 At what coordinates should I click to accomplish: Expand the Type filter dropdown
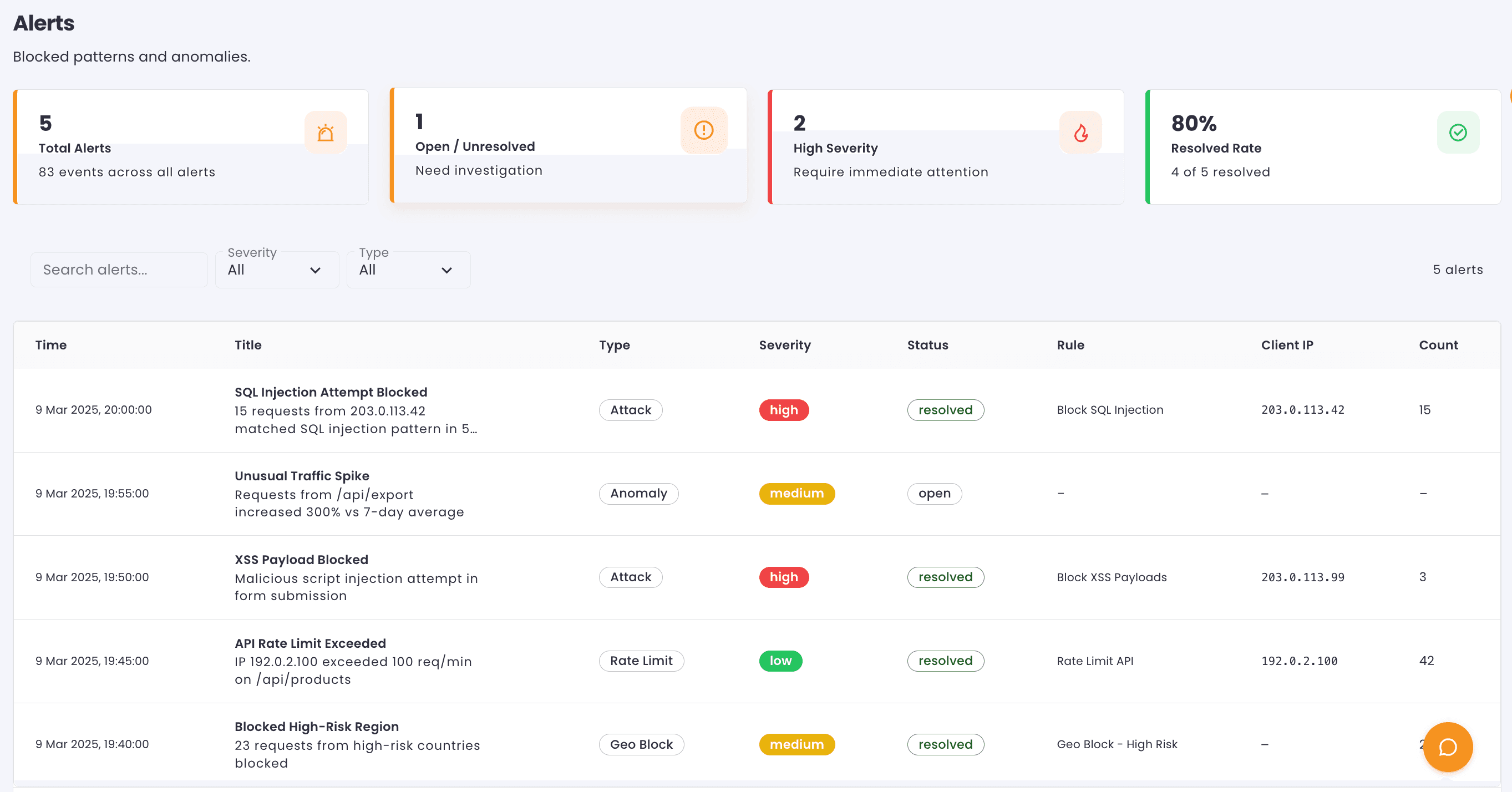tap(408, 270)
